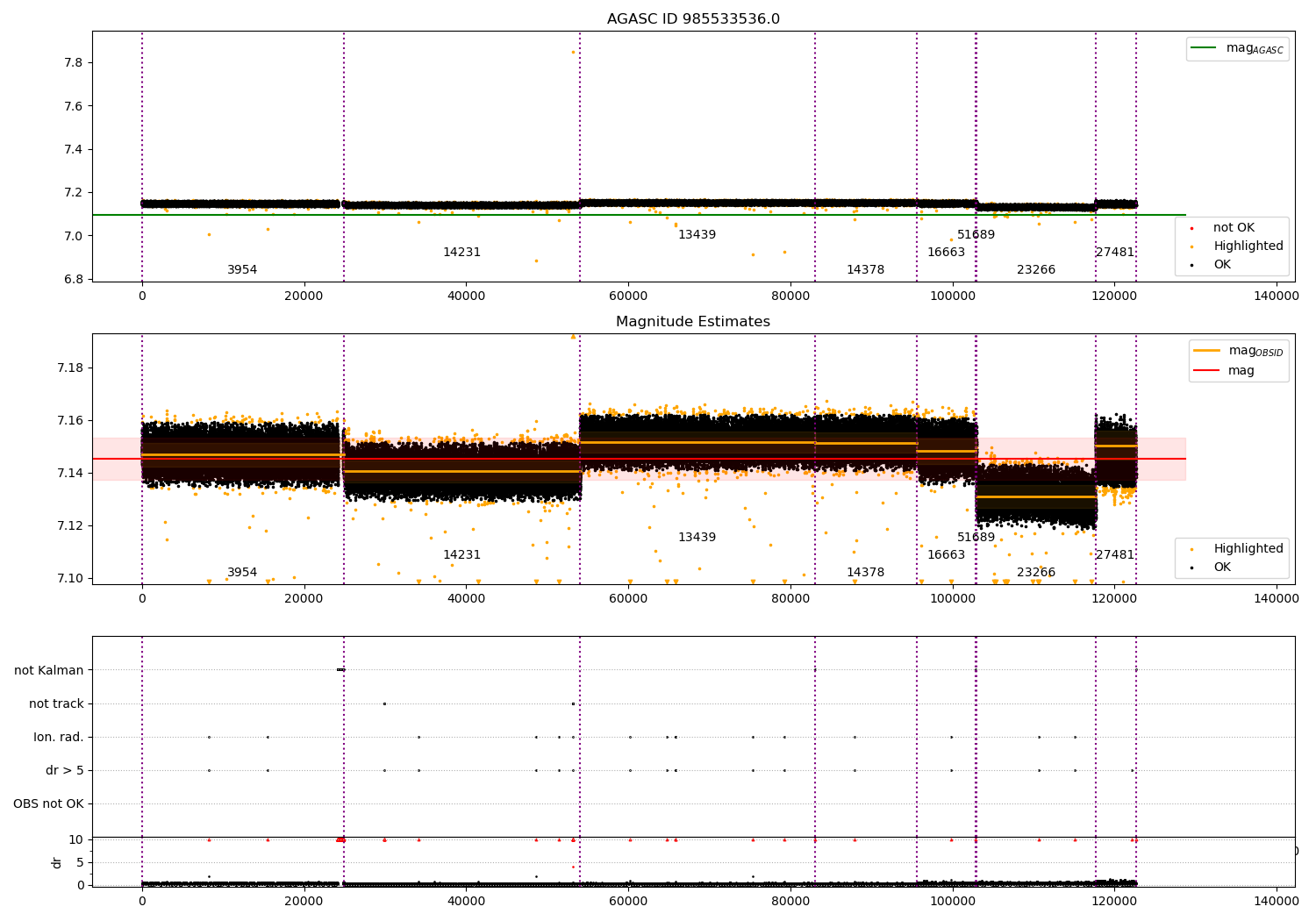Image resolution: width=1316 pixels, height=921 pixels.
Task: Click the 7.4 y-axis tick label
Action: tap(74, 149)
